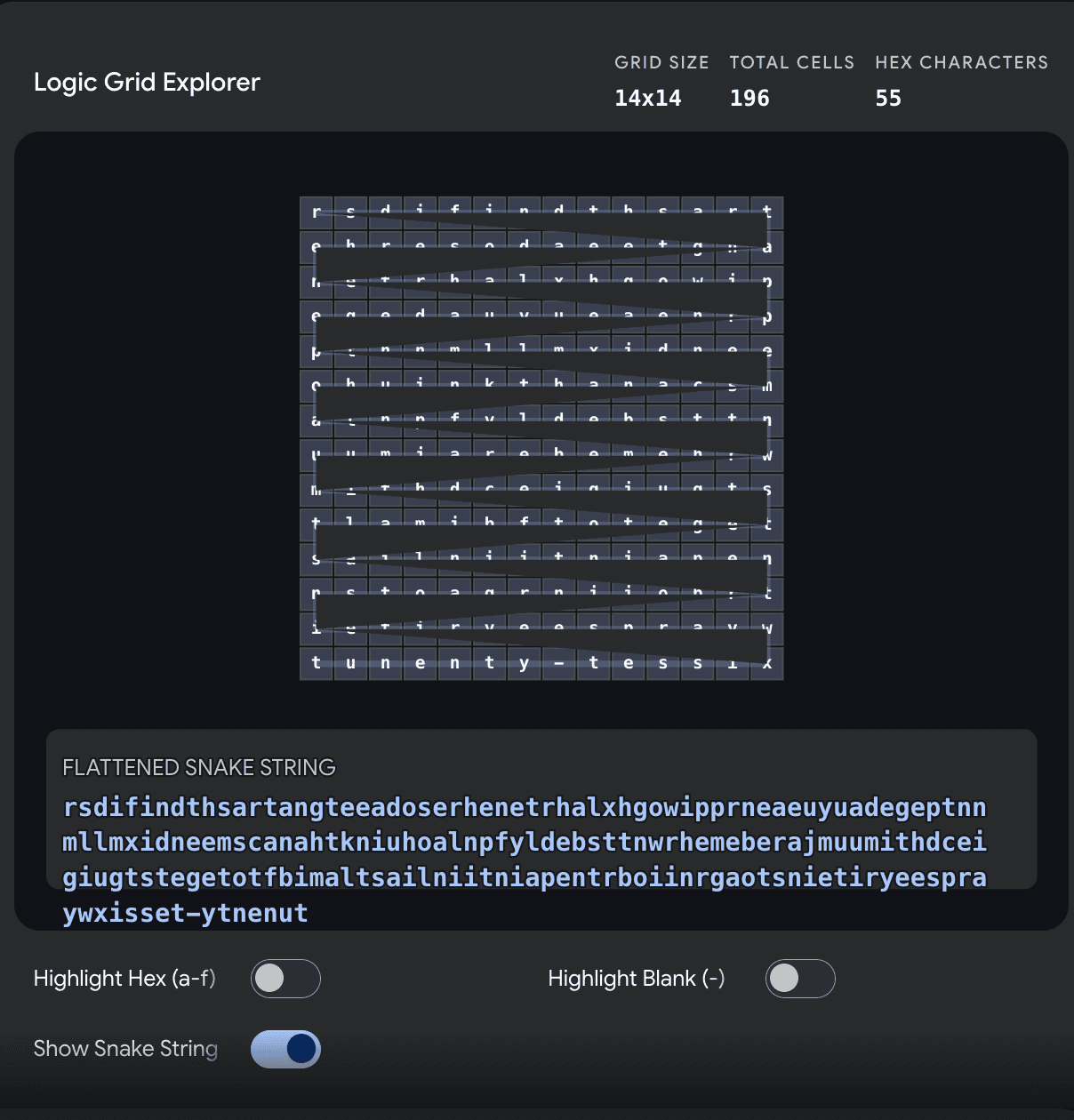Click the Logic Grid Explorer title
The image size is (1074, 1120).
[147, 82]
